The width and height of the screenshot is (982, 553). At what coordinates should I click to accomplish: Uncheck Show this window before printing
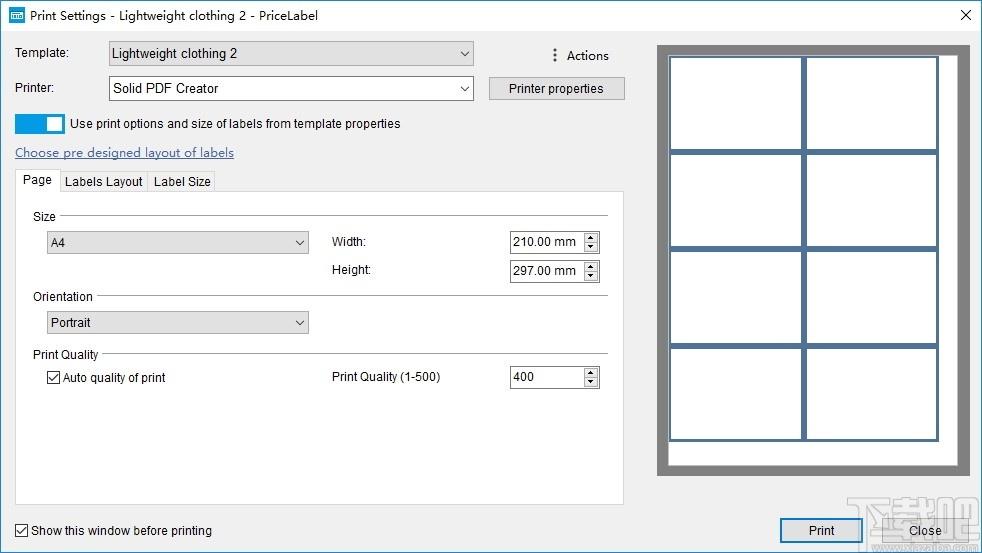click(x=21, y=530)
